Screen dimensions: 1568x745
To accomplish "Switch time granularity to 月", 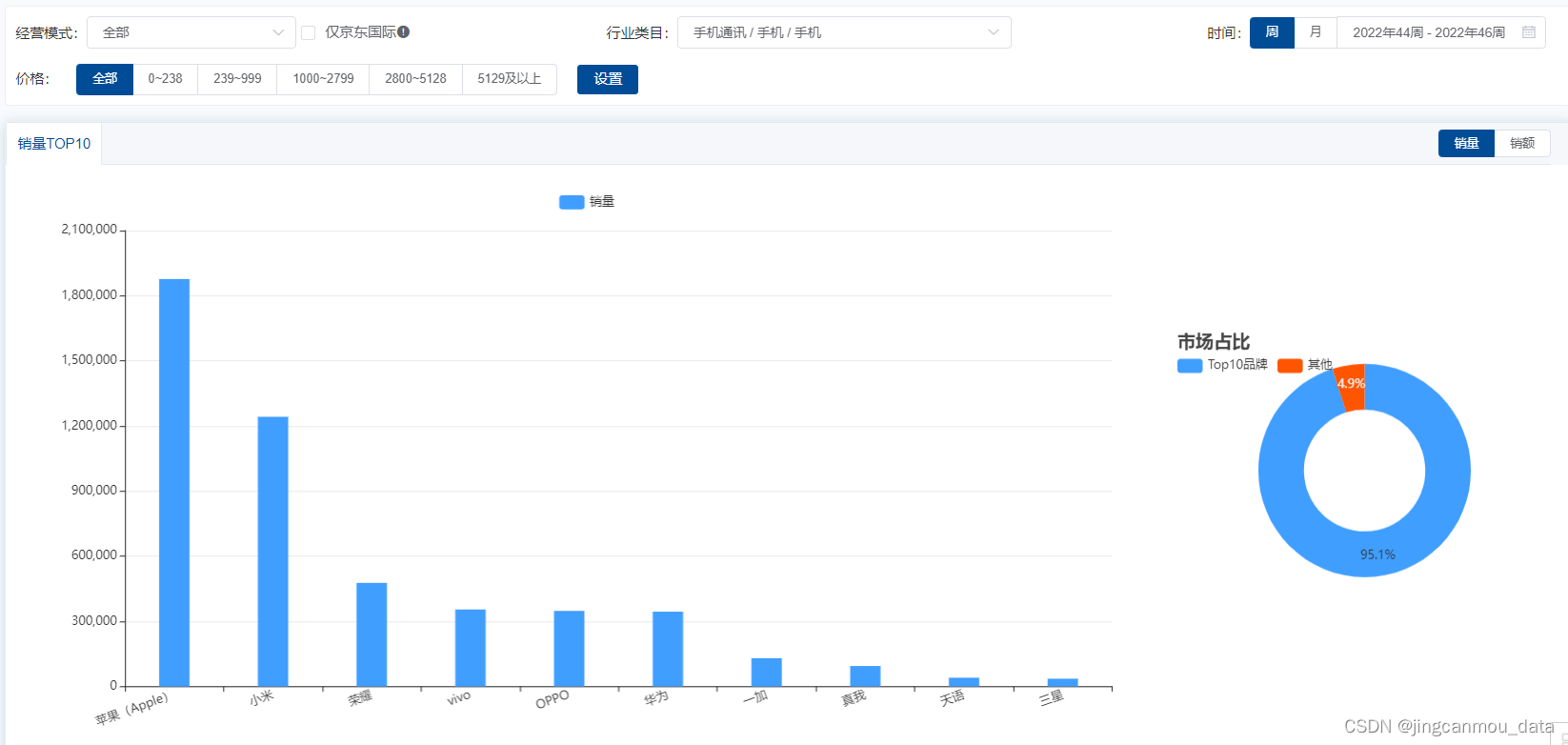I will [x=1316, y=32].
